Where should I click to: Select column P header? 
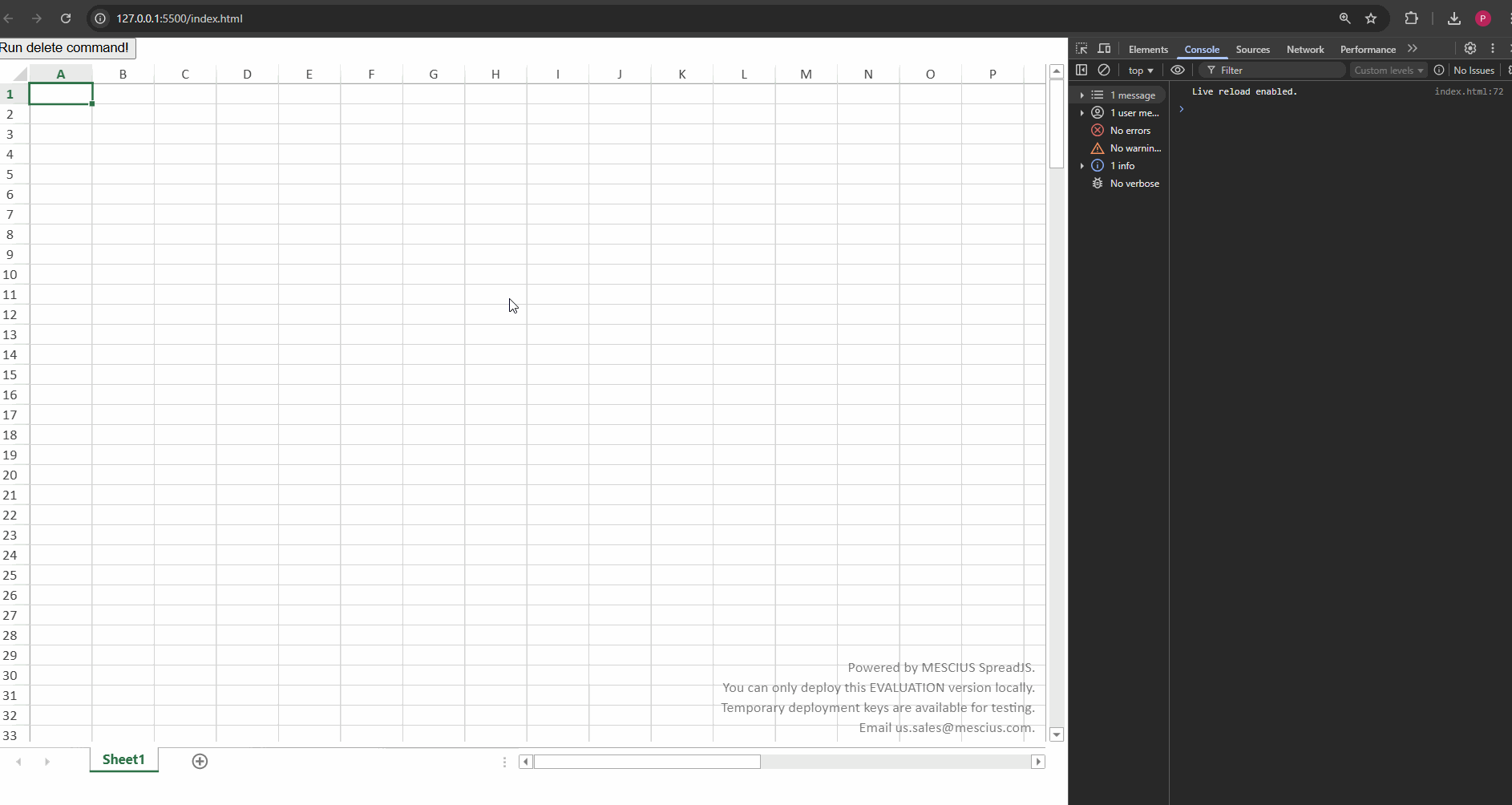click(993, 74)
